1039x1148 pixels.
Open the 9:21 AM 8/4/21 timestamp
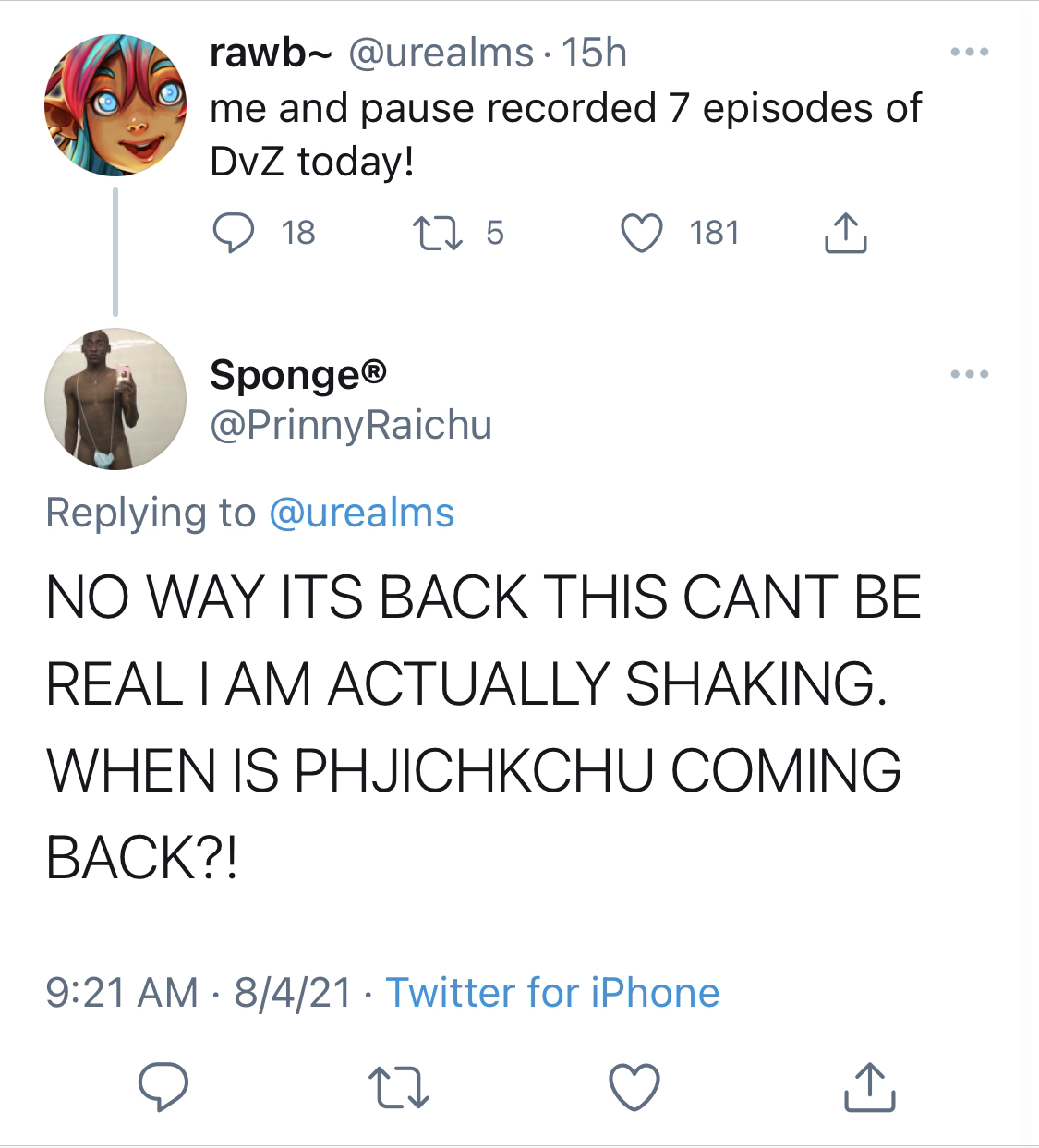(x=199, y=993)
